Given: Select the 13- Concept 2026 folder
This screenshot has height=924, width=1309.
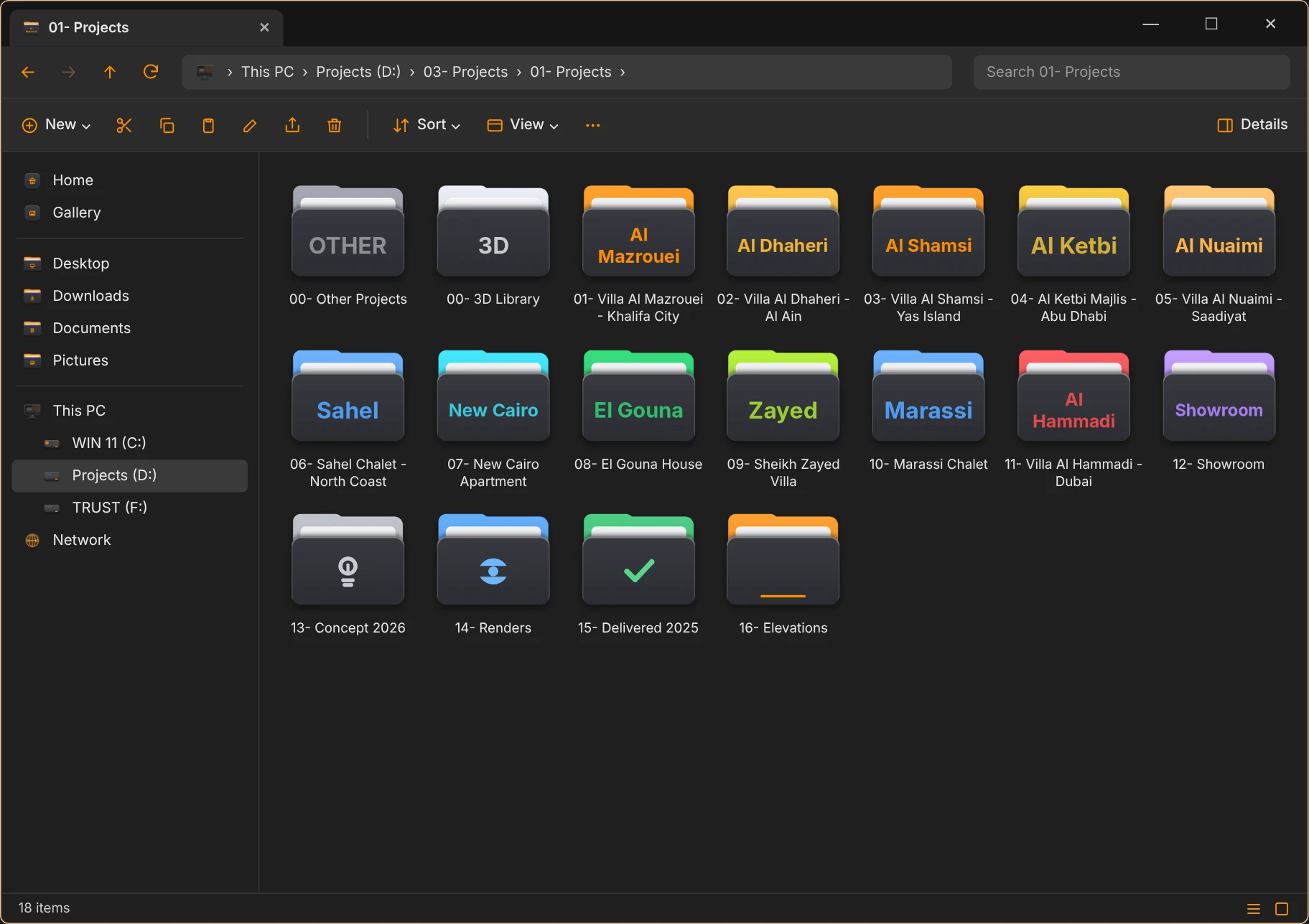Looking at the screenshot, I should point(348,574).
